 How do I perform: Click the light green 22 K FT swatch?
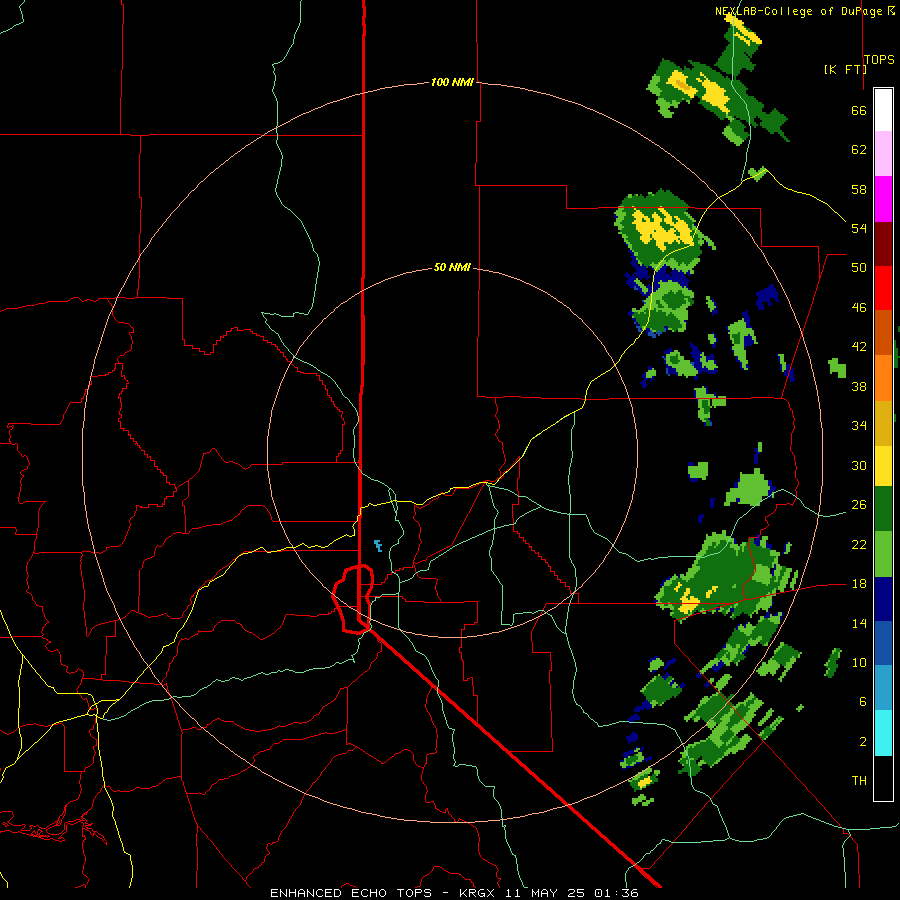point(883,554)
